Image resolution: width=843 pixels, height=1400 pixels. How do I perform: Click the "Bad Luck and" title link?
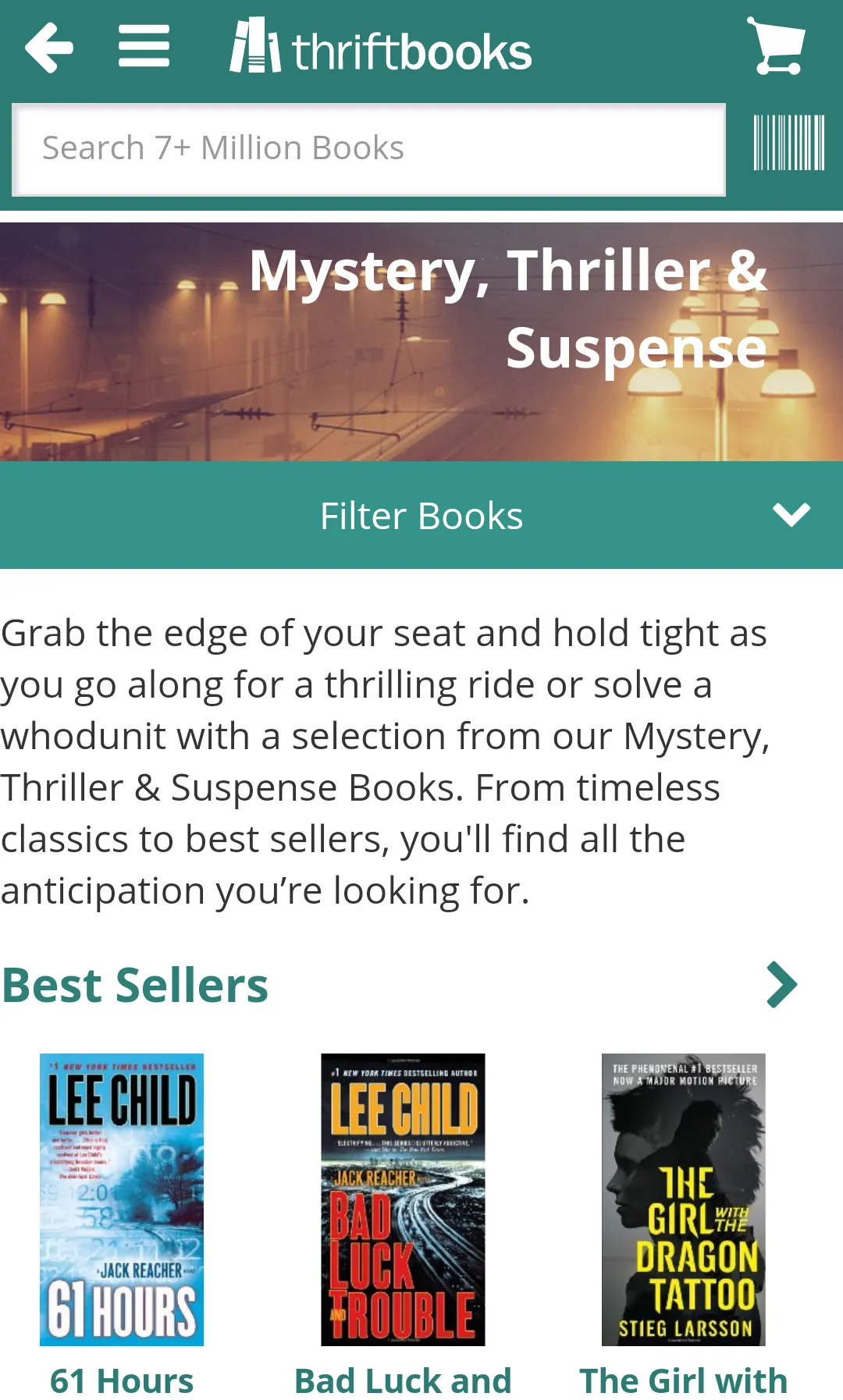pos(403,1380)
